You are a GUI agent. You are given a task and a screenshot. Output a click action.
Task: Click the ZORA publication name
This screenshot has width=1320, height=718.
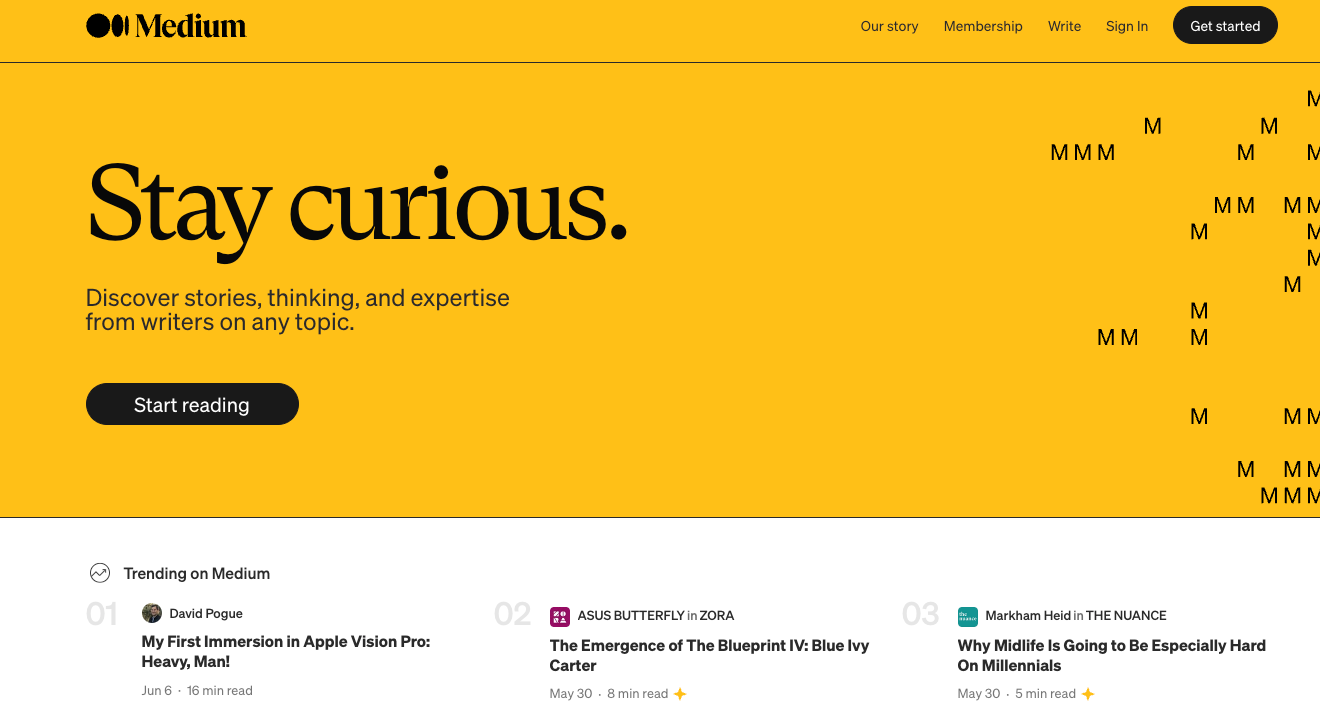pos(719,615)
